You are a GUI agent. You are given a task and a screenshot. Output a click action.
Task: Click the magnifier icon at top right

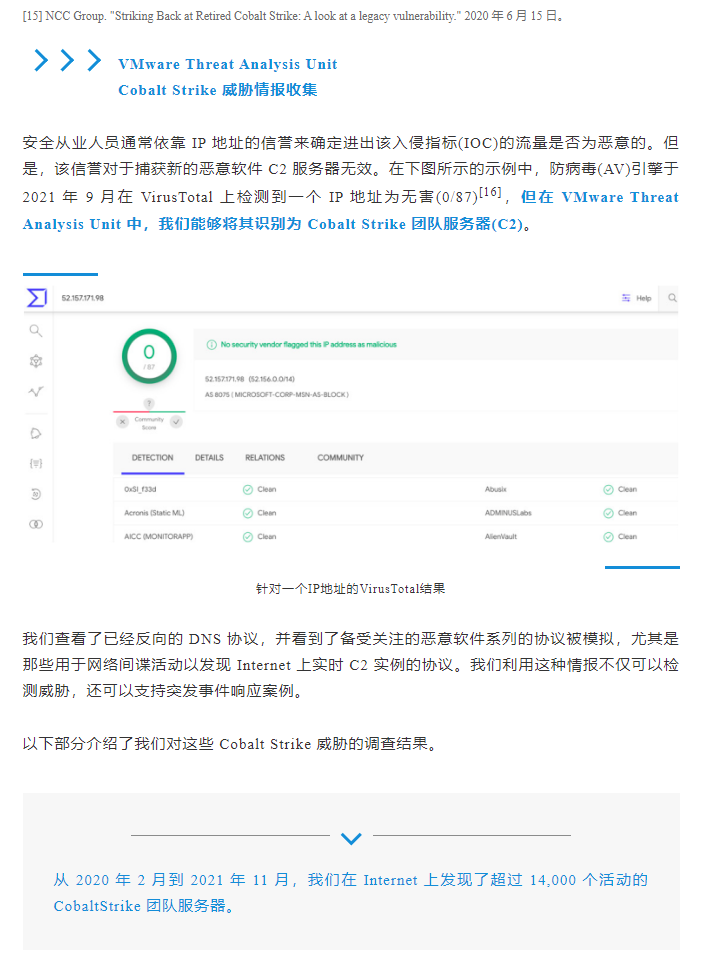point(672,298)
